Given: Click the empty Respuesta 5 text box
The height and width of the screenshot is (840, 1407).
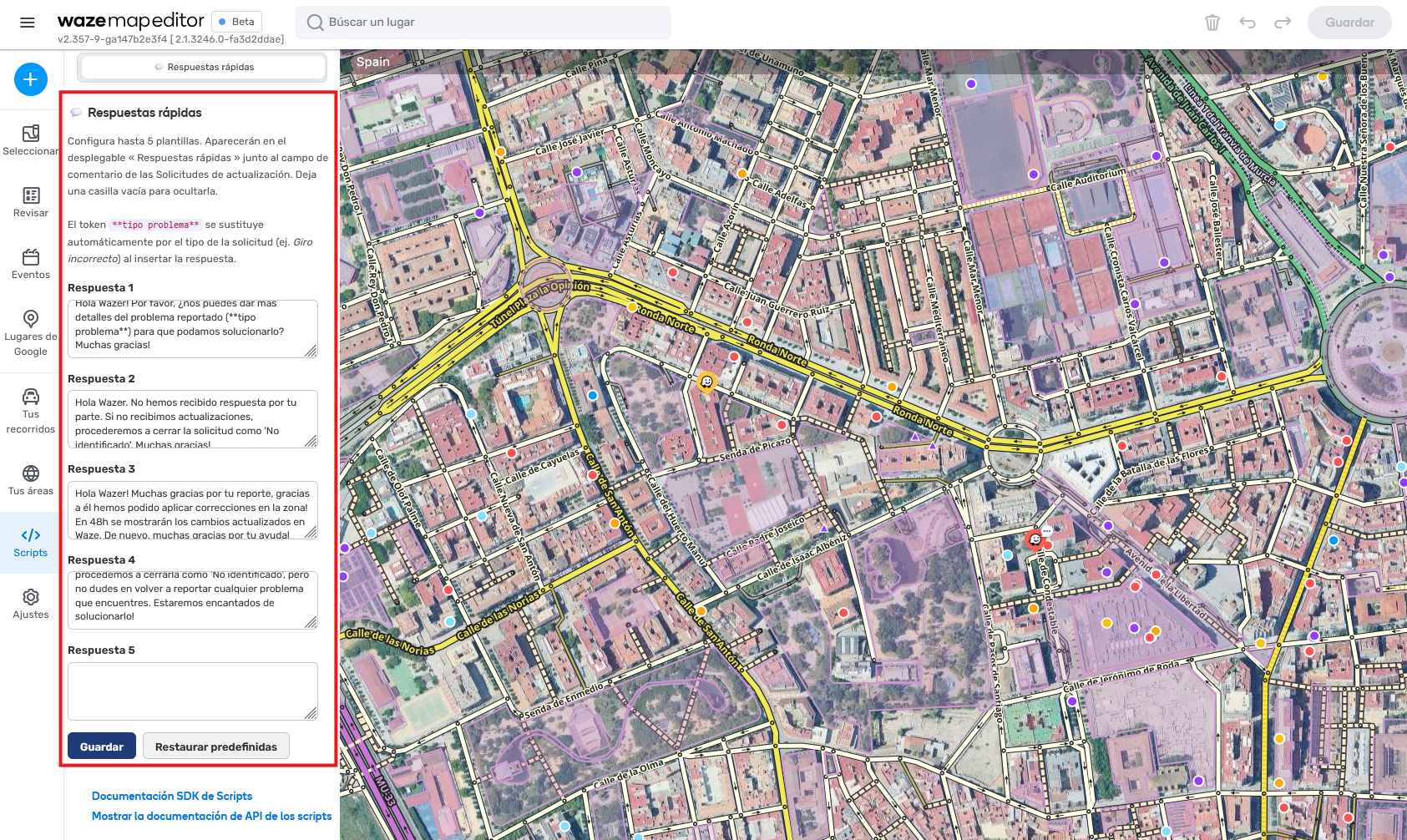Looking at the screenshot, I should pyautogui.click(x=193, y=691).
